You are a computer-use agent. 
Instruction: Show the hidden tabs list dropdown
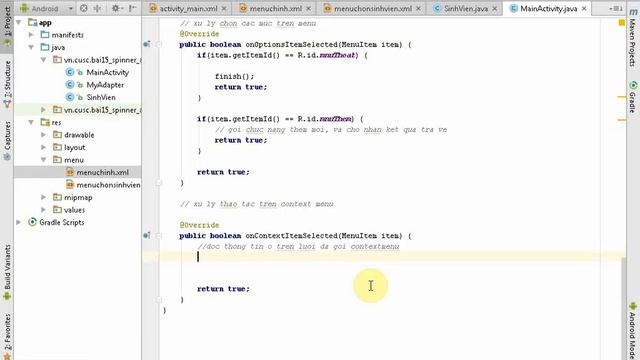coord(616,9)
